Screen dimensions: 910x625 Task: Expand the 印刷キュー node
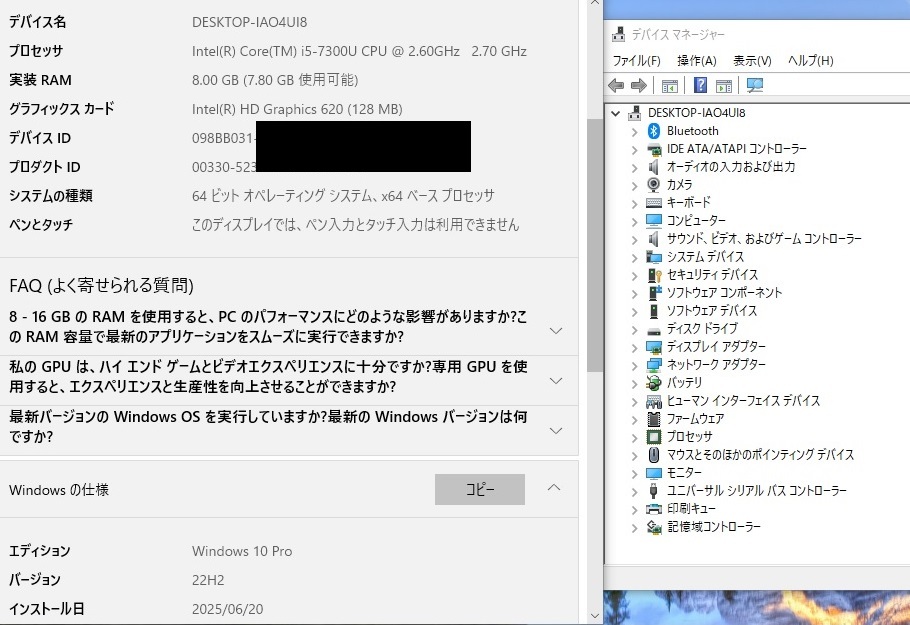point(634,510)
